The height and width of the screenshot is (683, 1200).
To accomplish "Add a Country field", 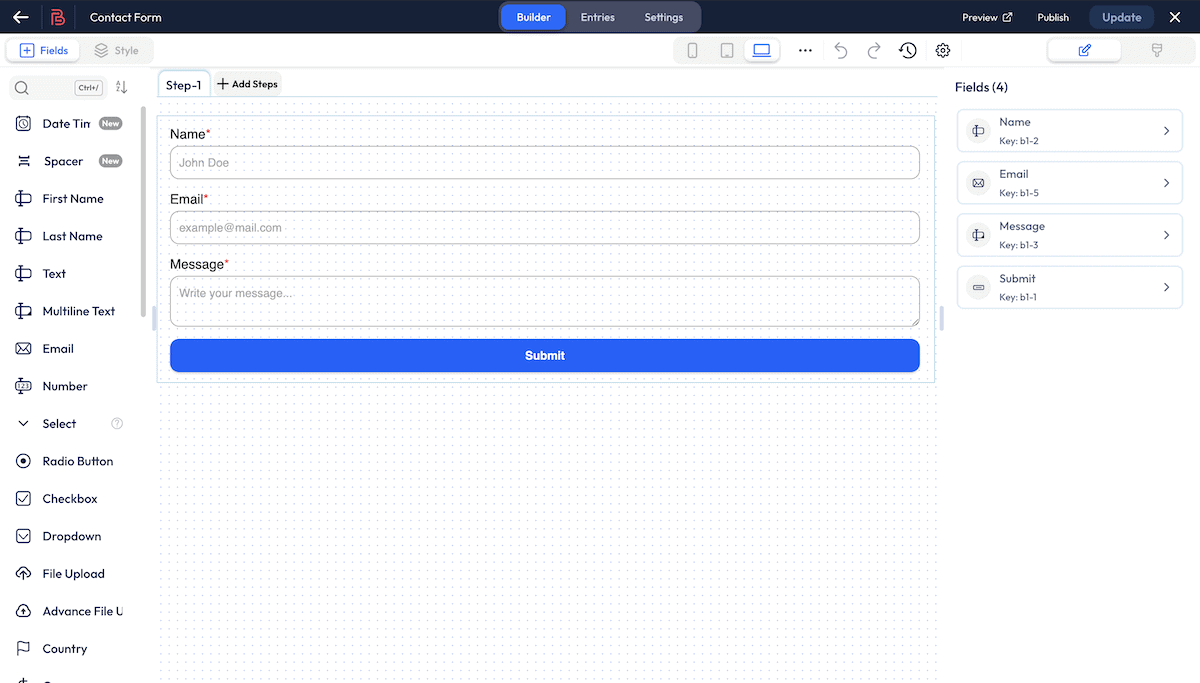I will (x=68, y=649).
